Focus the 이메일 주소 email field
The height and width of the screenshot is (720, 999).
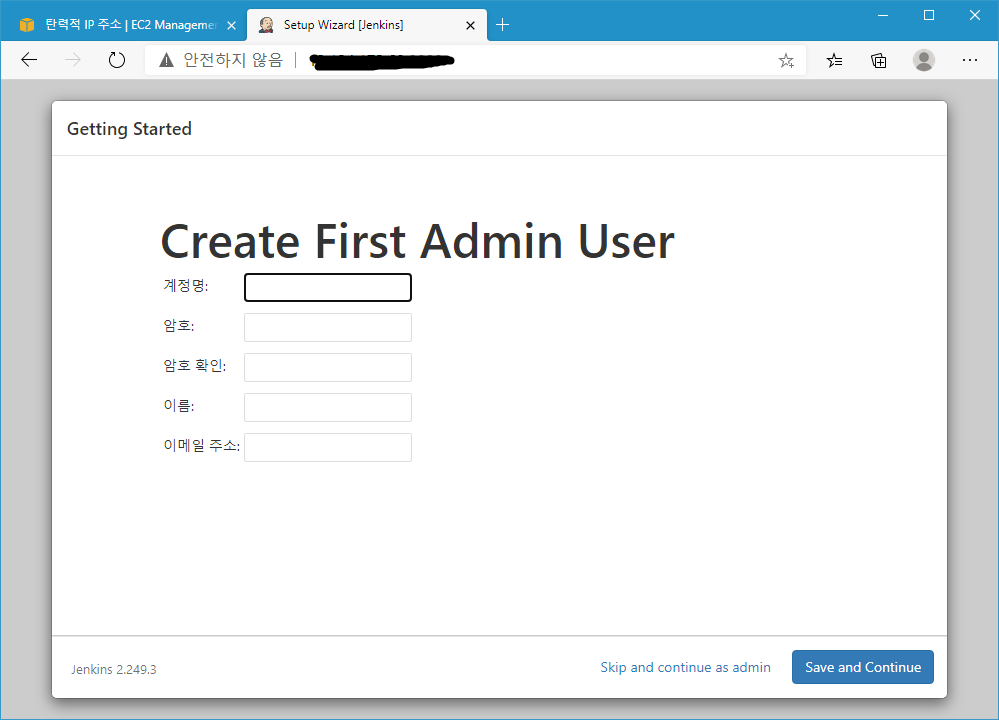point(327,447)
